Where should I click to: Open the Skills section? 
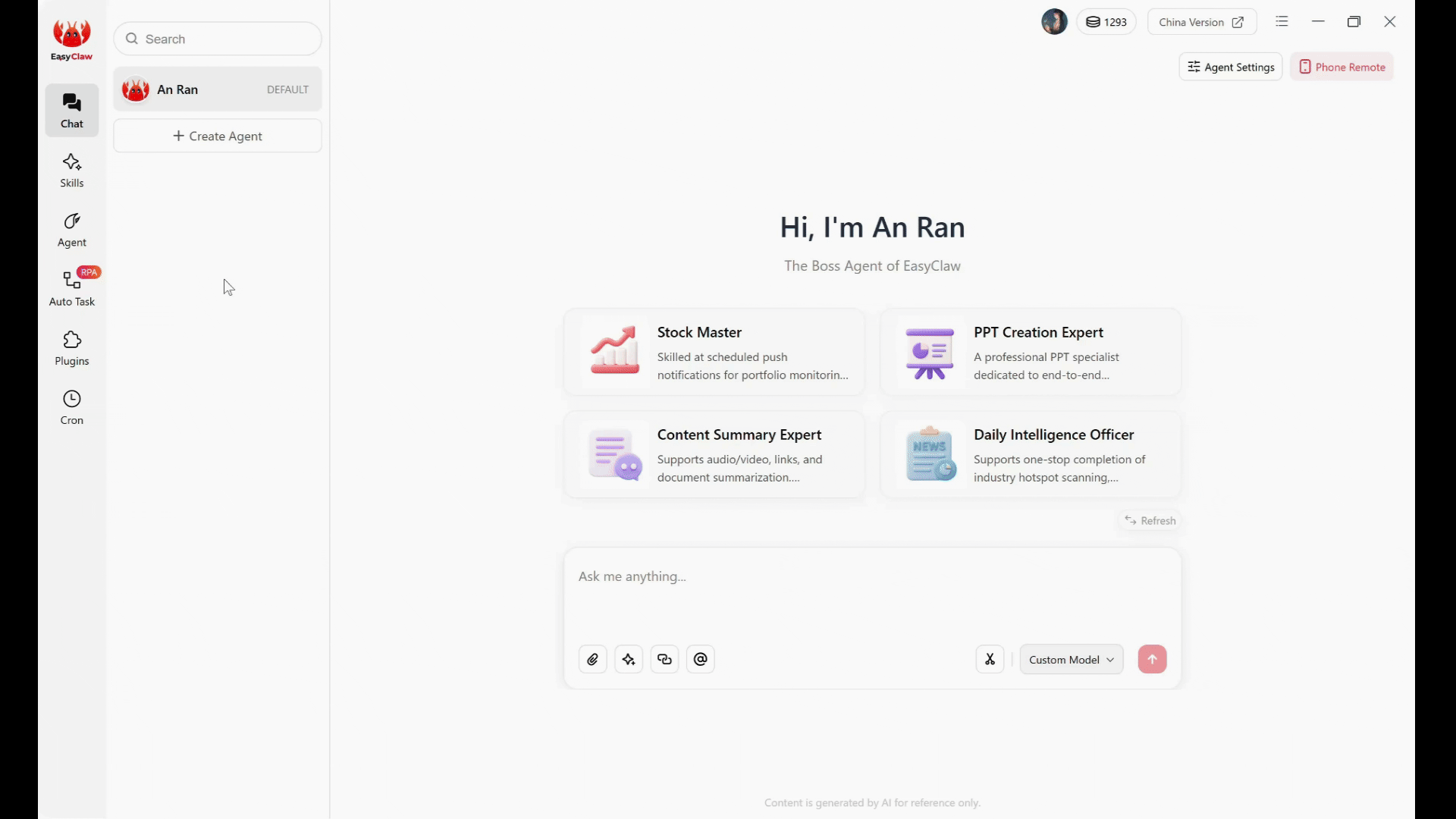72,171
